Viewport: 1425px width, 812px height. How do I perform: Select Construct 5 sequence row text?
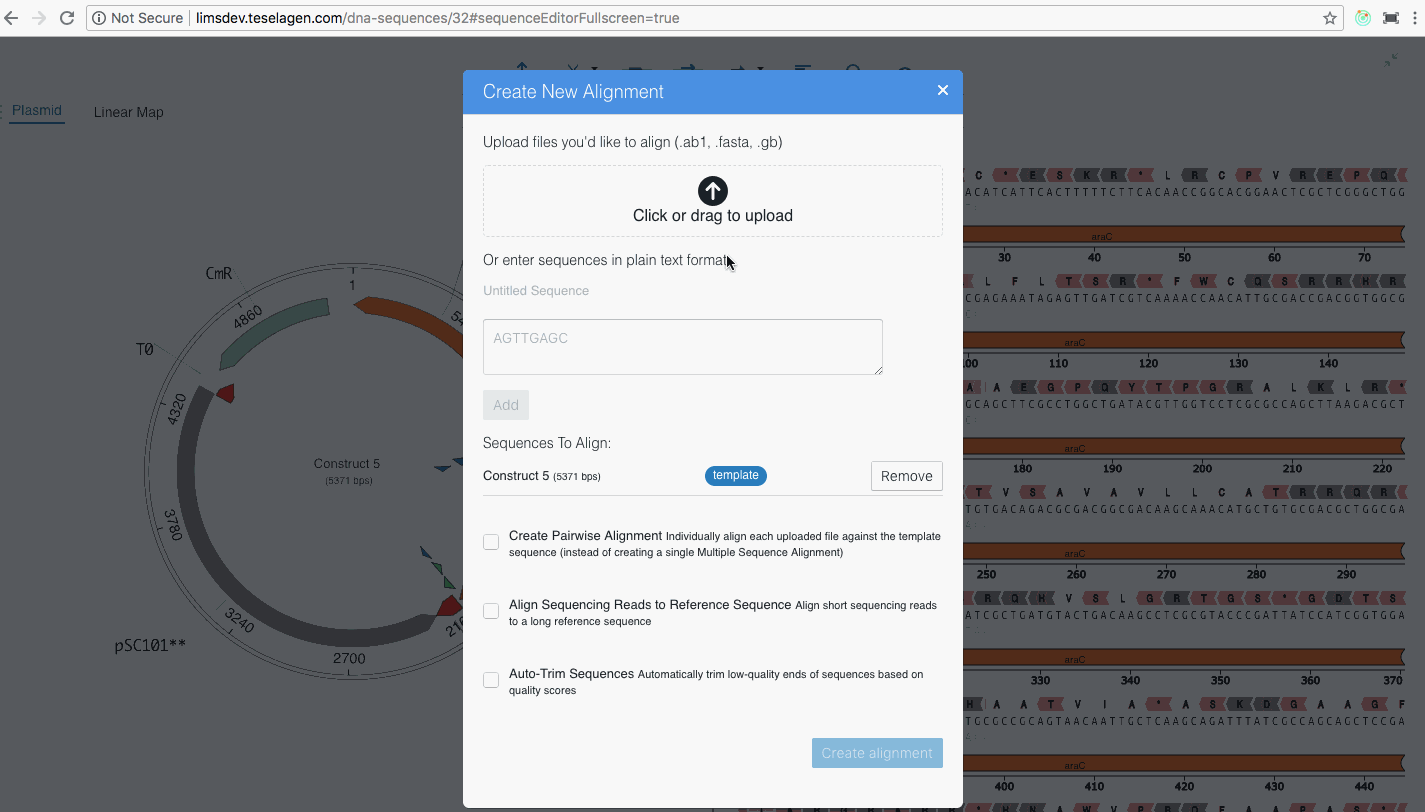tap(542, 476)
